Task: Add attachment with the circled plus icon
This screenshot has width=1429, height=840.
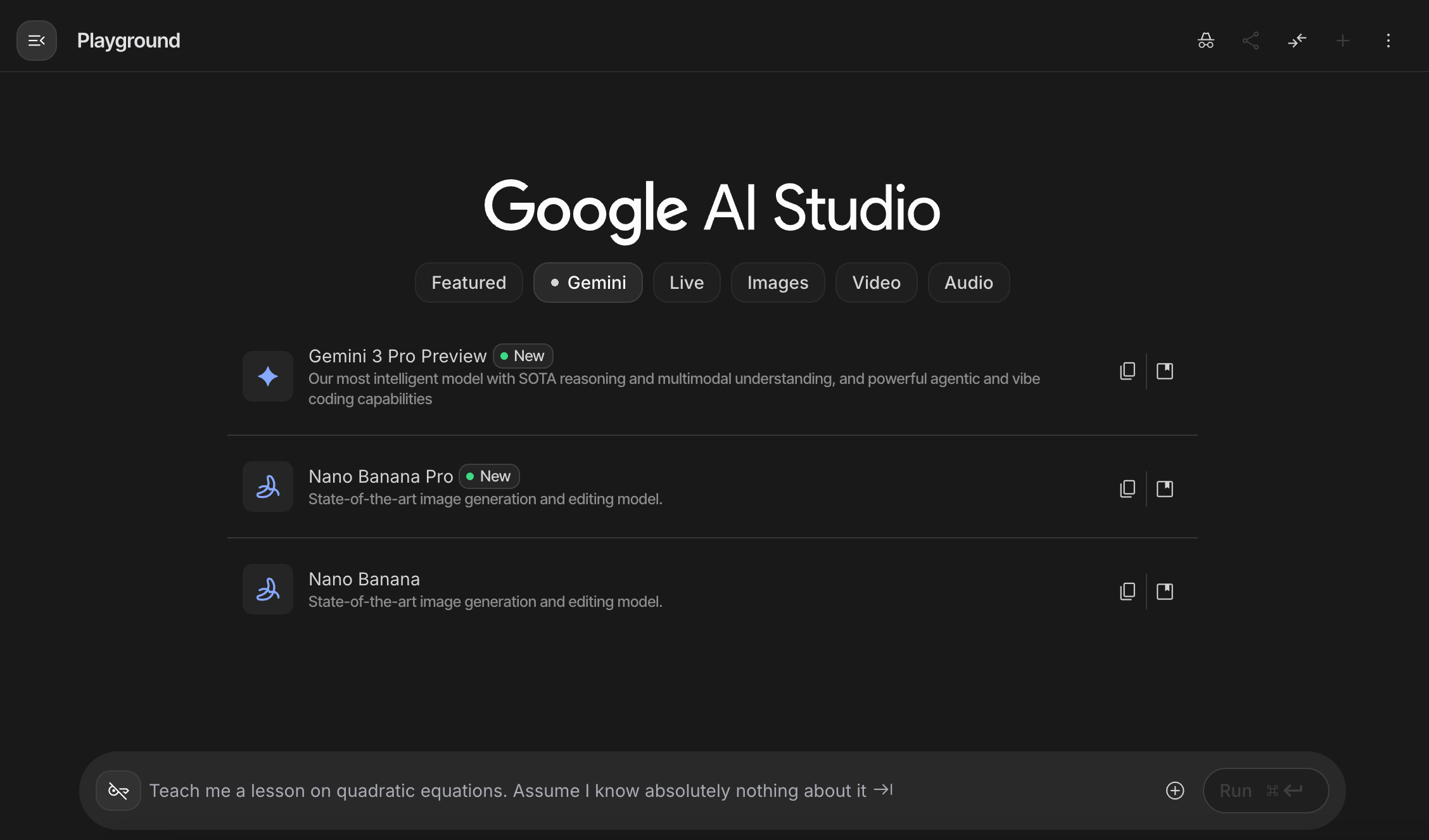Action: tap(1175, 791)
